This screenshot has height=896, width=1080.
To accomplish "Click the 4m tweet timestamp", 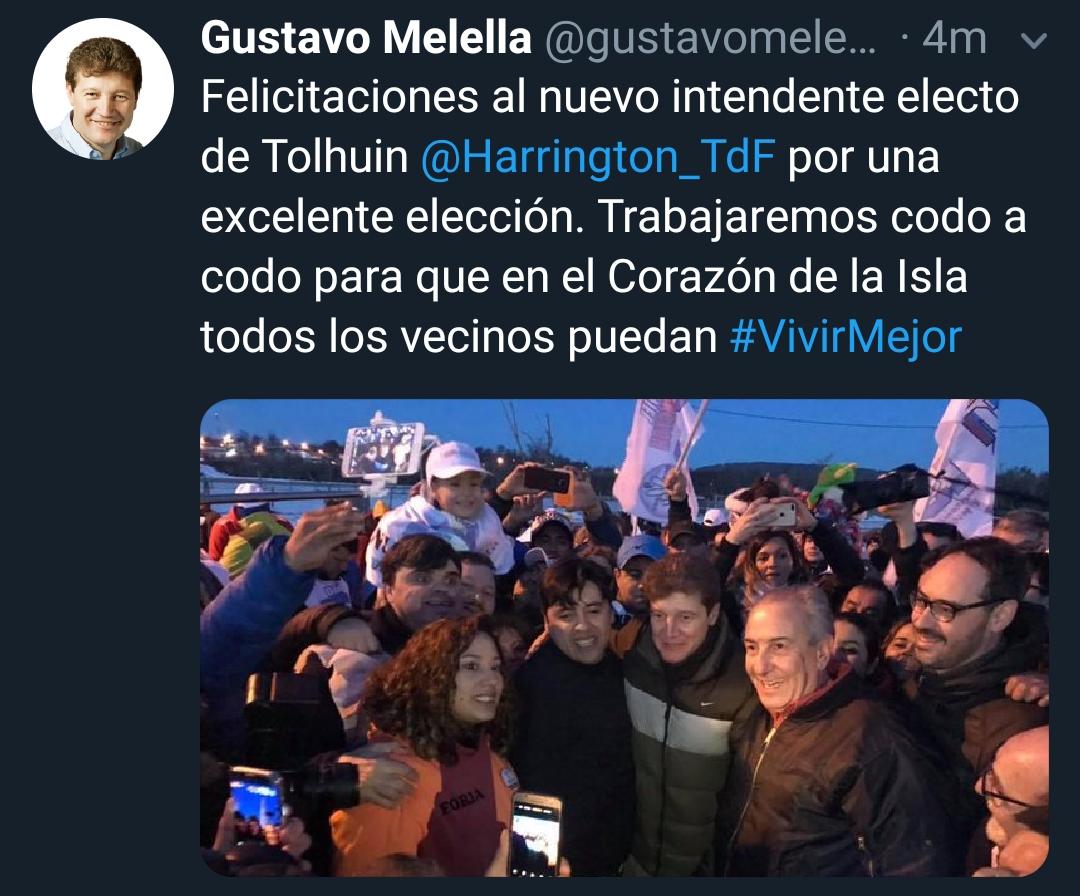I will [954, 38].
